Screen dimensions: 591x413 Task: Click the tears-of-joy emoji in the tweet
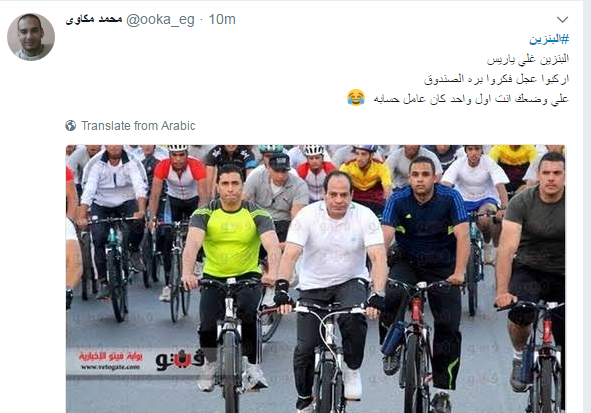pyautogui.click(x=356, y=98)
